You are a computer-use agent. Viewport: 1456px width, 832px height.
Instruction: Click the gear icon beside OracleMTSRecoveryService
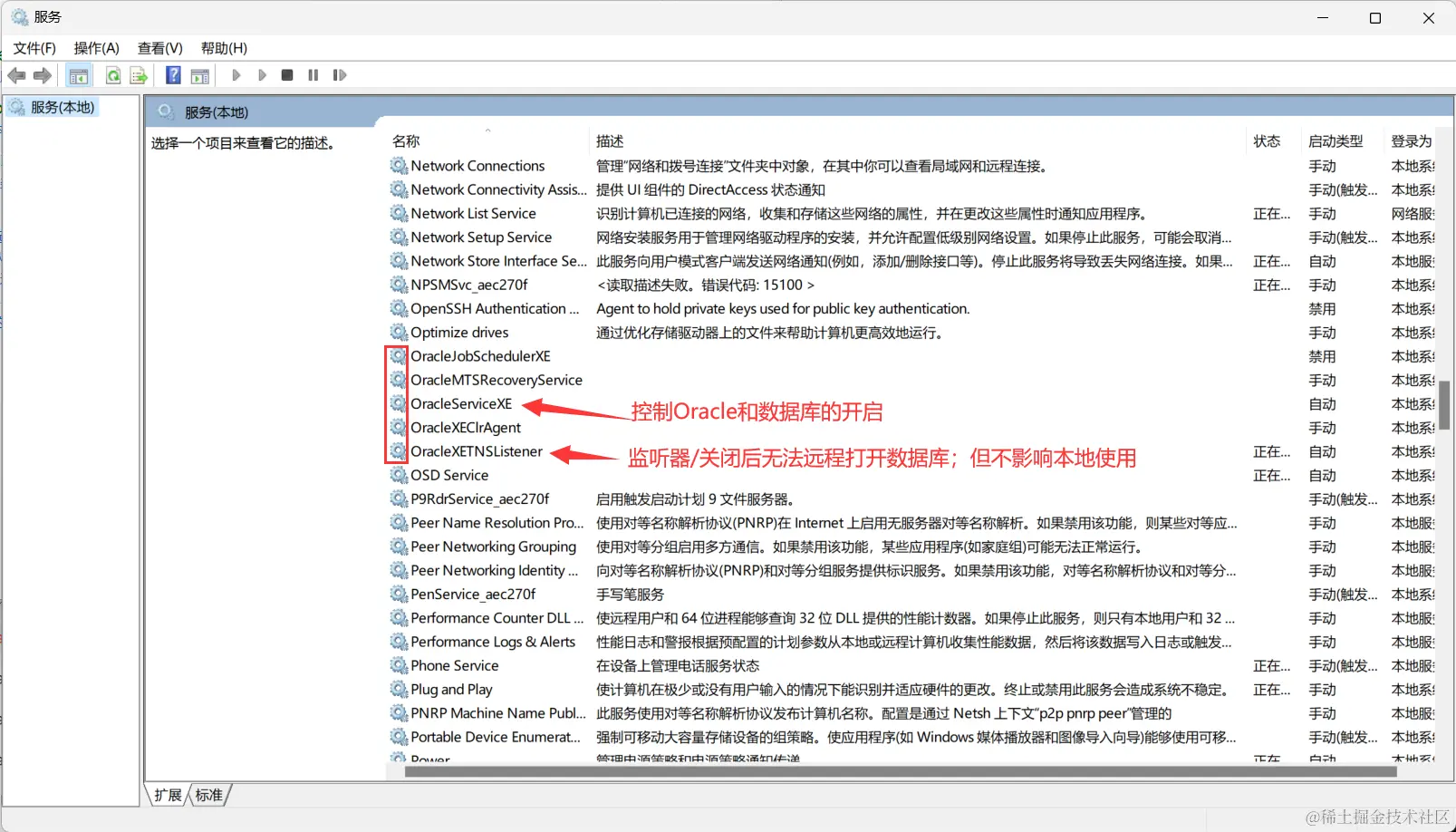click(x=399, y=379)
